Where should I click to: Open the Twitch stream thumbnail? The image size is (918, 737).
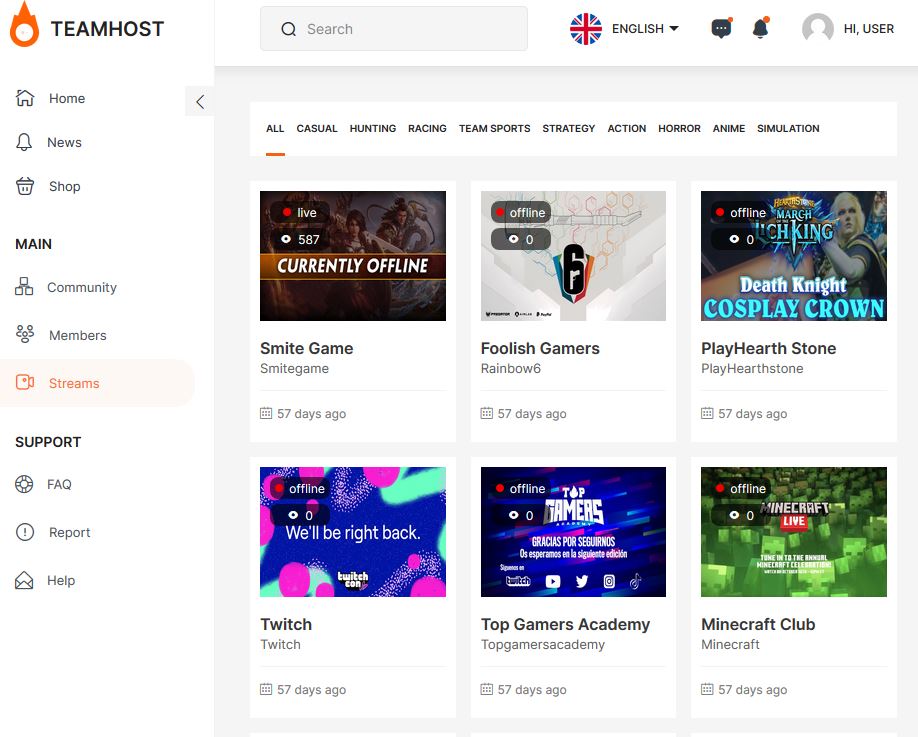tap(352, 532)
